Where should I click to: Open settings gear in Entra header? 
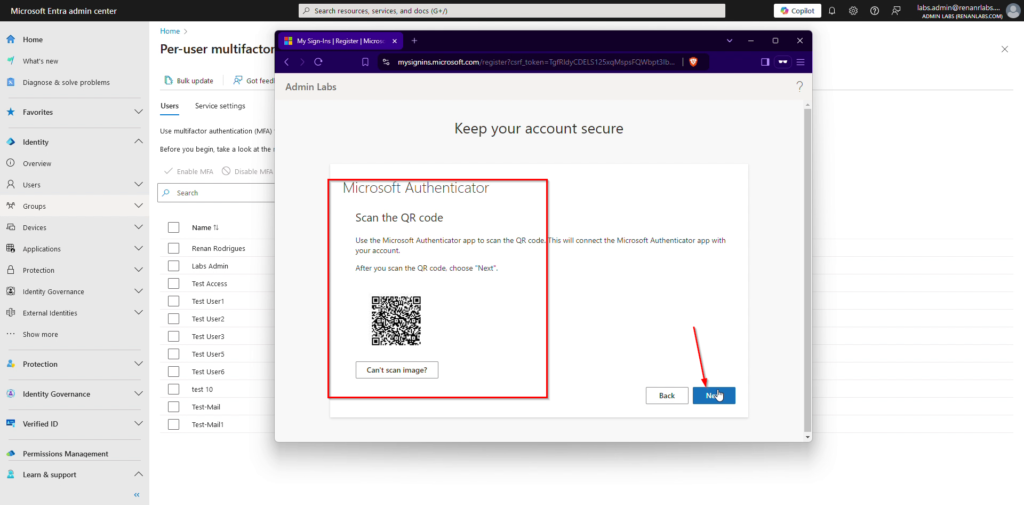(x=853, y=10)
